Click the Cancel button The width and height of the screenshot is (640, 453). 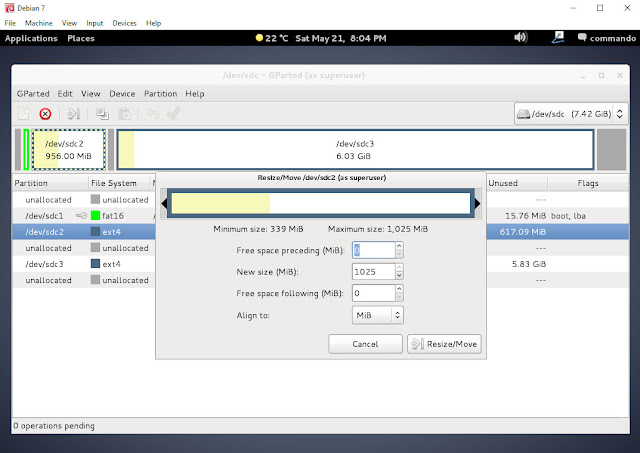(x=365, y=344)
